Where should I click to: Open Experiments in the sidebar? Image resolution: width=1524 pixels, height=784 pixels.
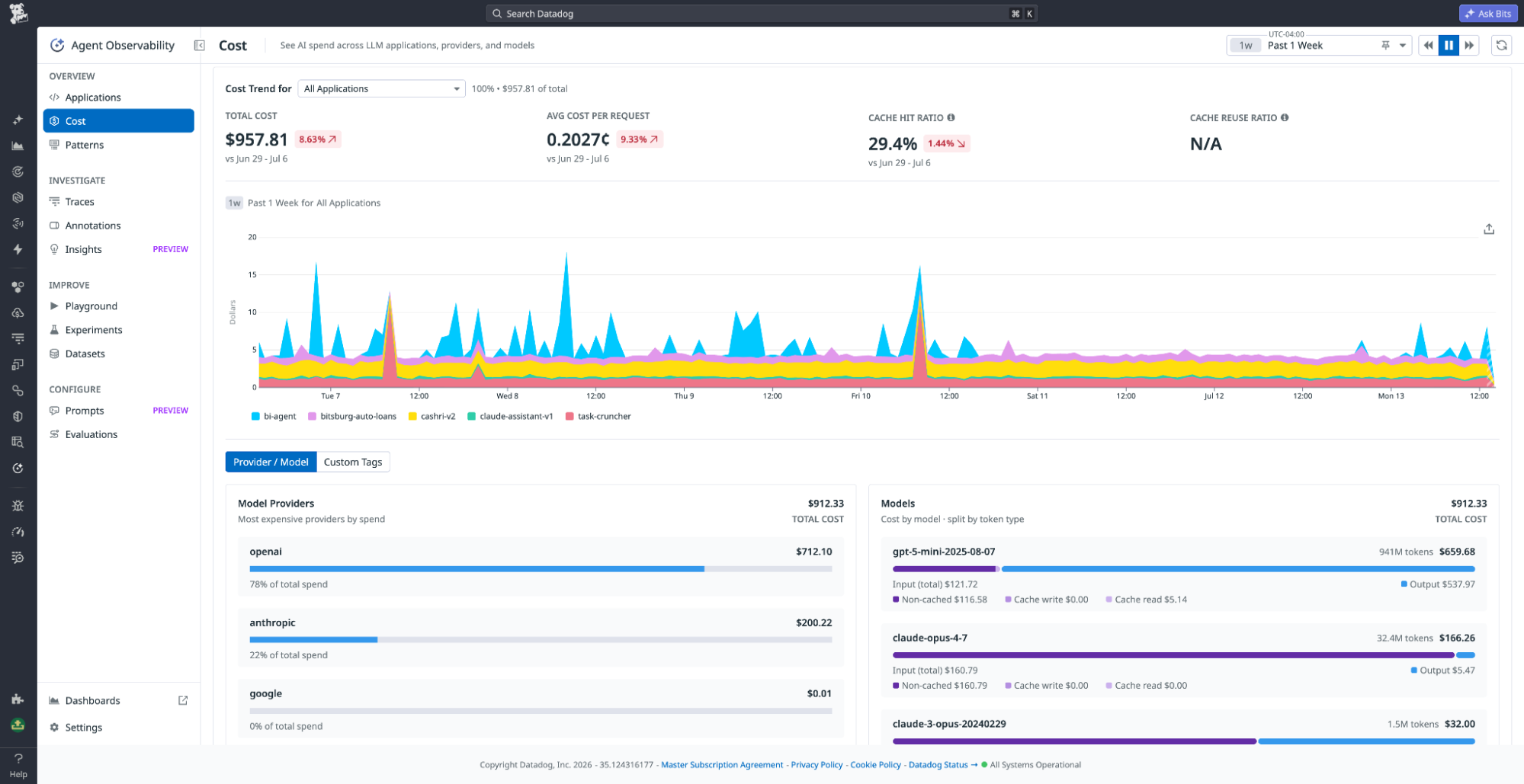click(119, 330)
